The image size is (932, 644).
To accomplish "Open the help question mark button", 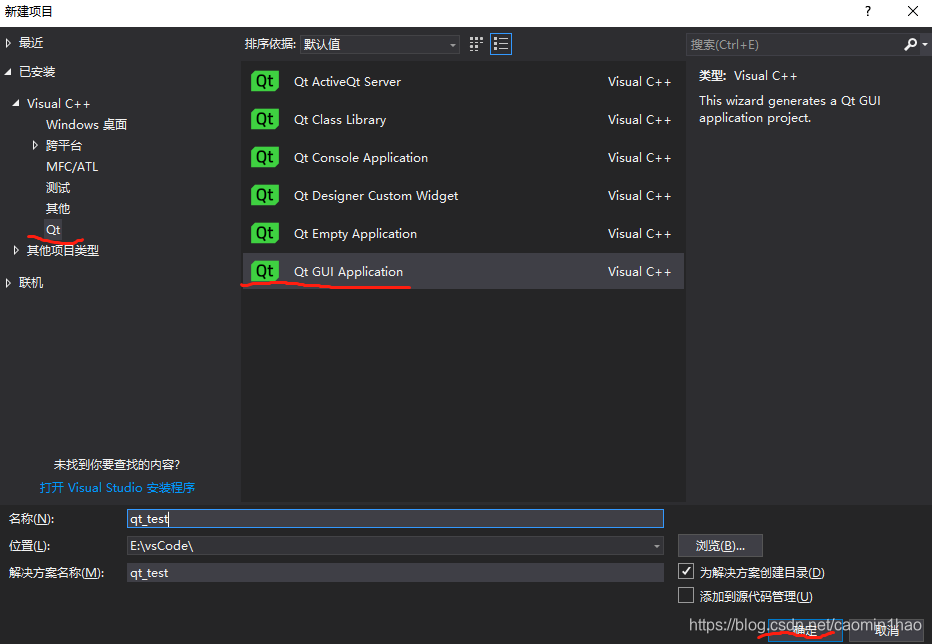I will 868,11.
